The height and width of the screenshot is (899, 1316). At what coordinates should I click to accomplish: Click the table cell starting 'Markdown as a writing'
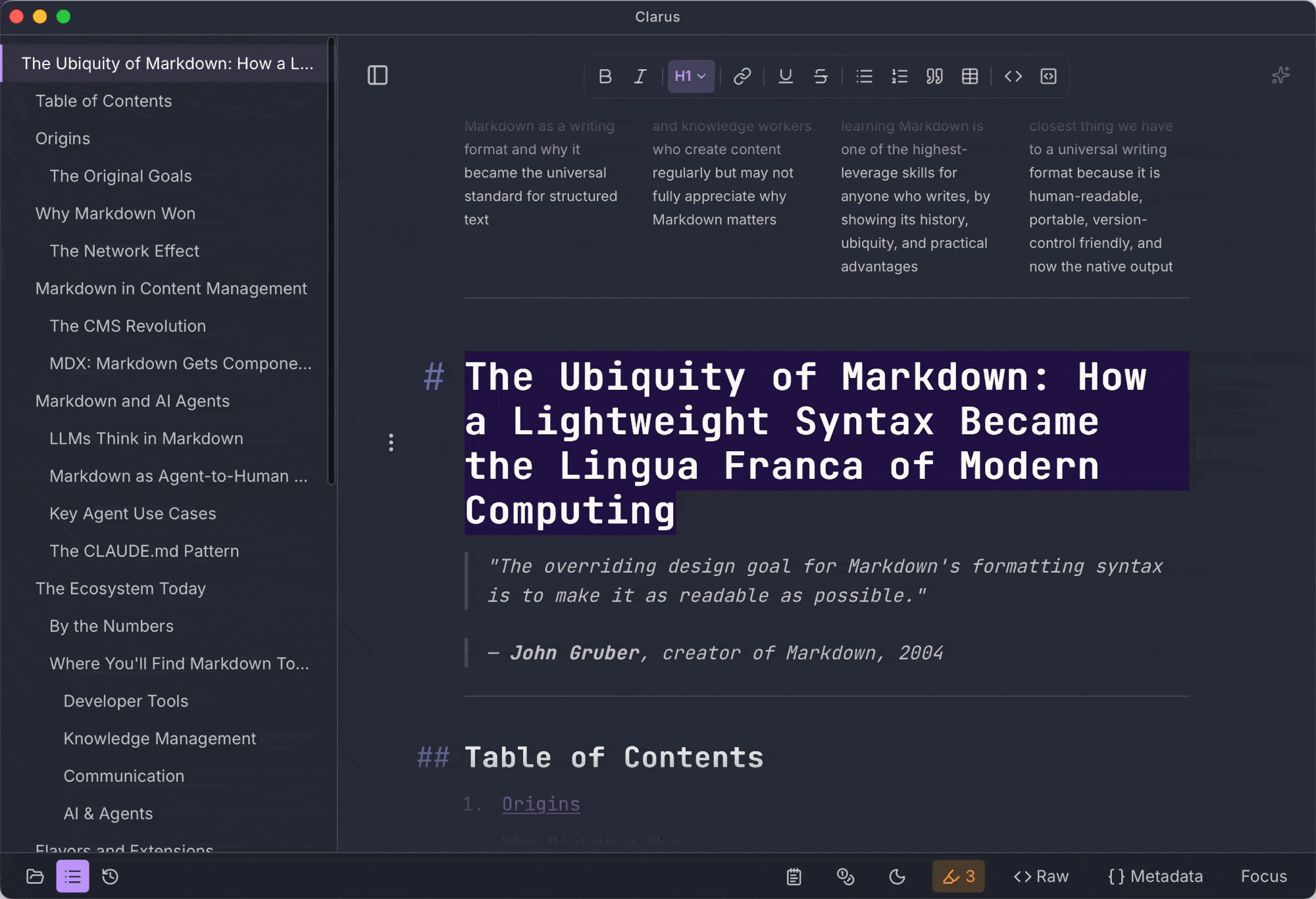tap(541, 172)
